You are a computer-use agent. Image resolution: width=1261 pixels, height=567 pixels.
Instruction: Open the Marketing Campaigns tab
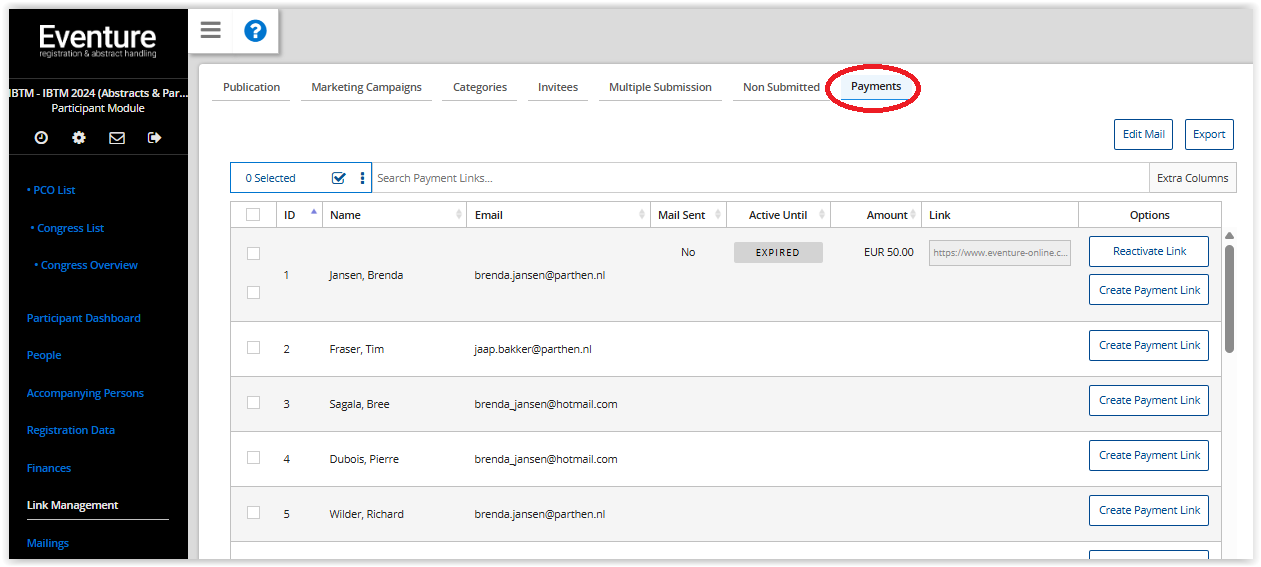point(366,87)
